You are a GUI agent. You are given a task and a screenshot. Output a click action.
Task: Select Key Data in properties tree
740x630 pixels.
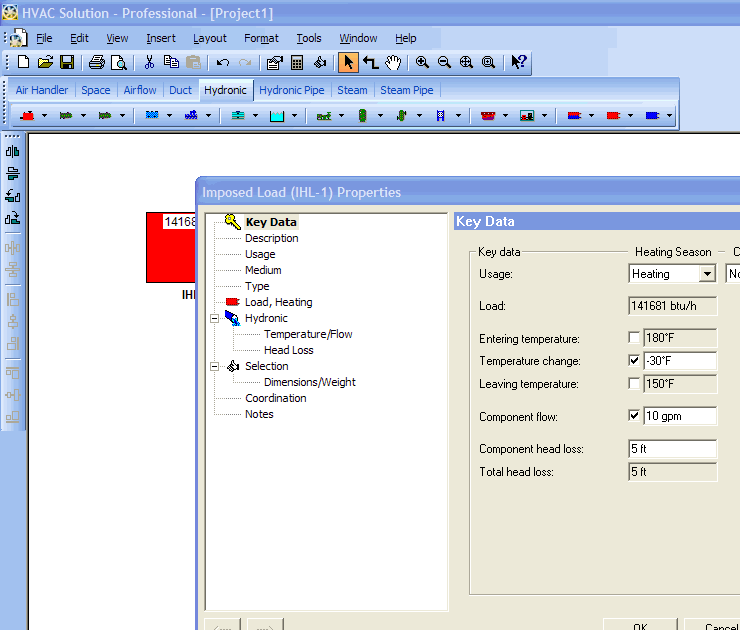coord(271,222)
